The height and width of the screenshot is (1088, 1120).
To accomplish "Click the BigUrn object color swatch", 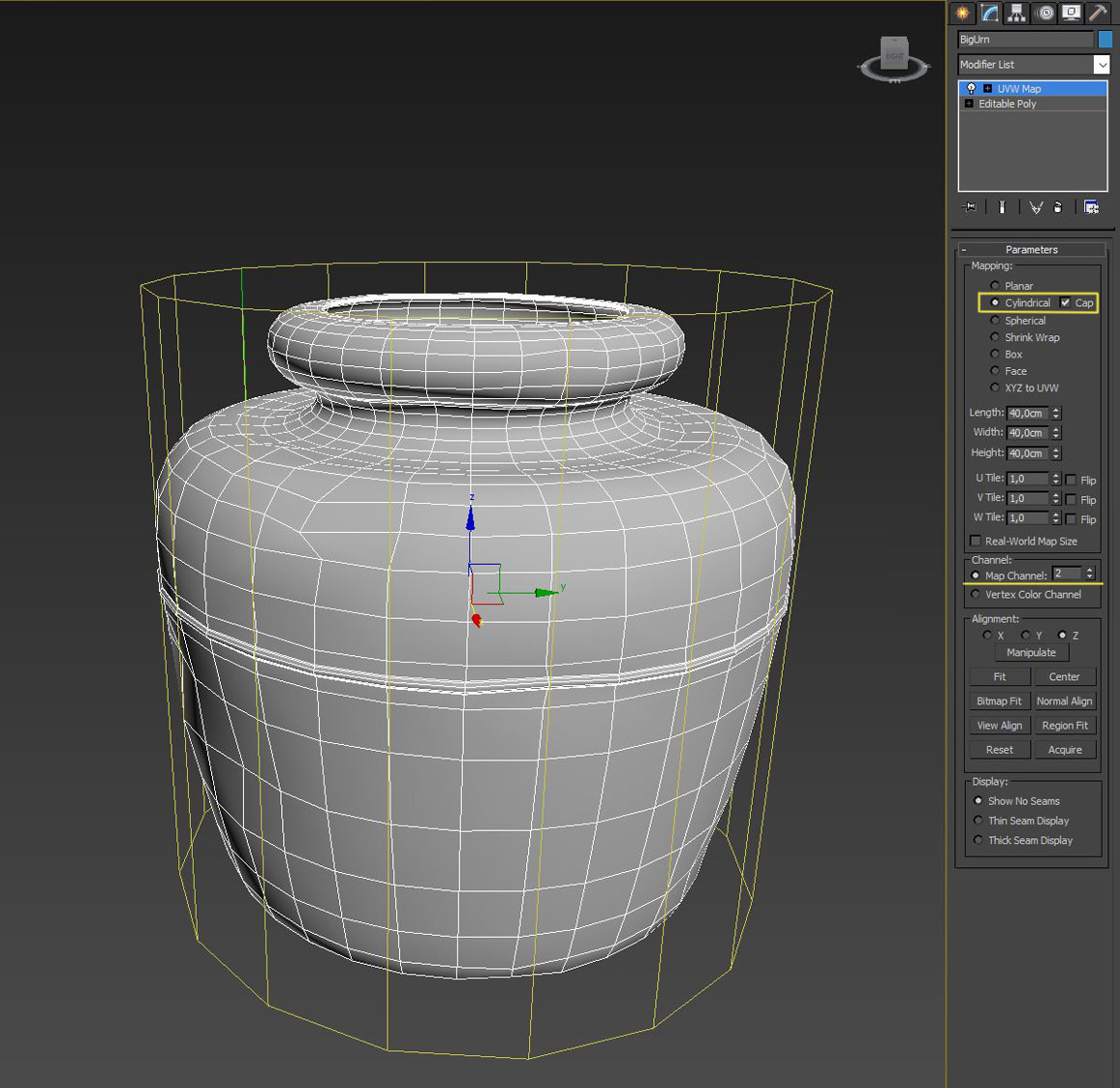I will (x=1105, y=40).
